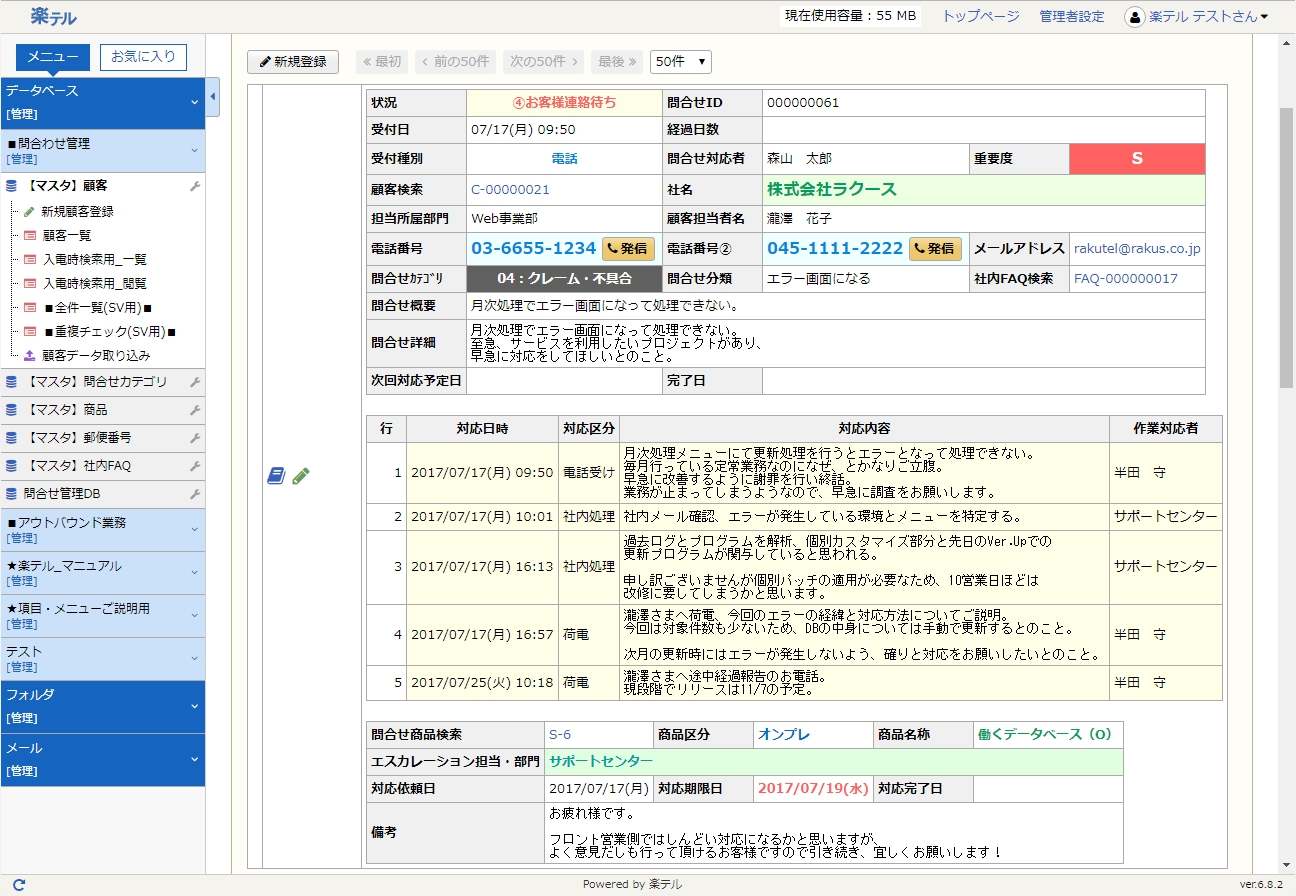The width and height of the screenshot is (1296, 896).
Task: Edit record with green pencil icon
Action: click(x=301, y=476)
